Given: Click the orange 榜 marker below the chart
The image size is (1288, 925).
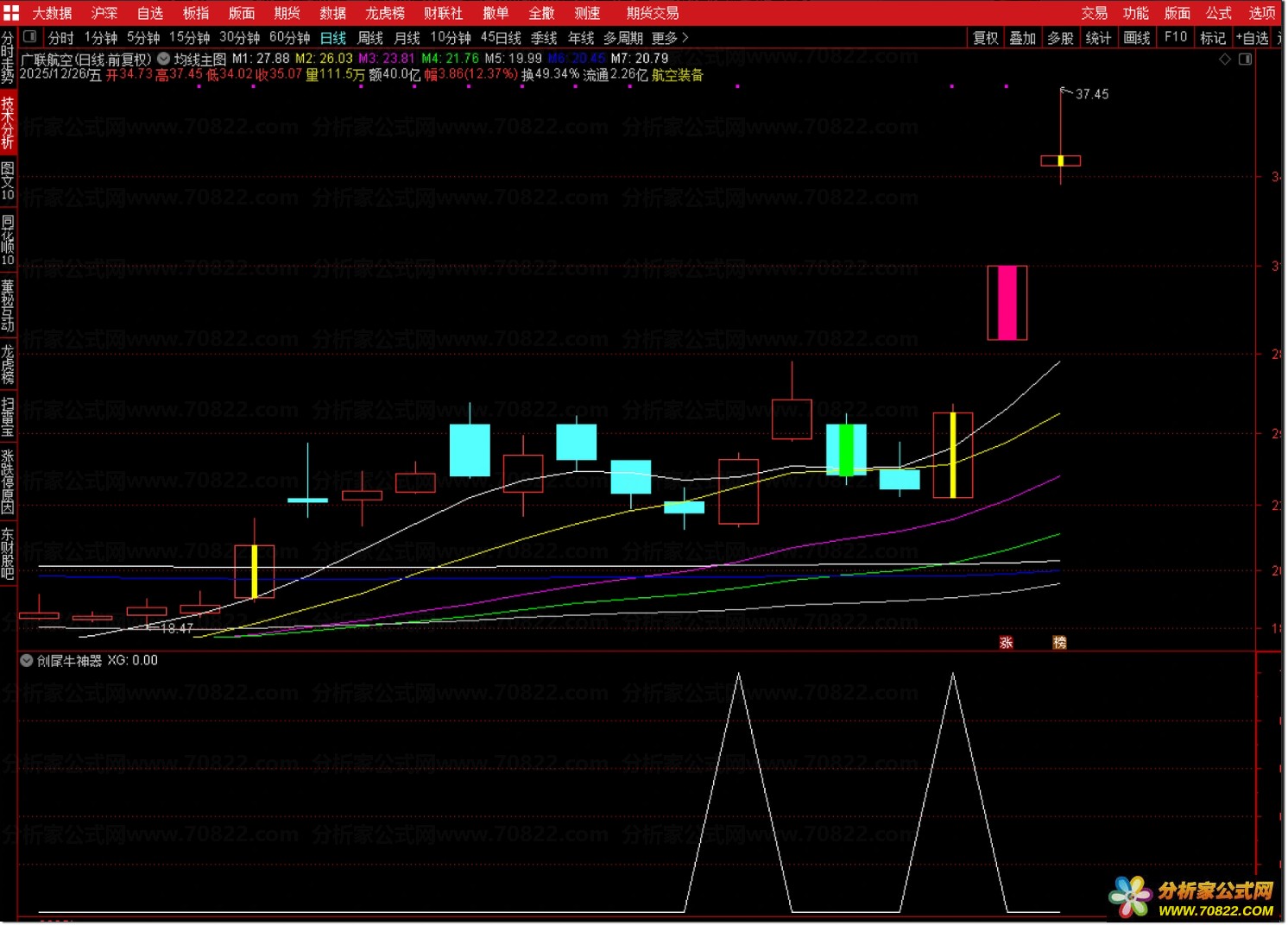Looking at the screenshot, I should 1059,642.
